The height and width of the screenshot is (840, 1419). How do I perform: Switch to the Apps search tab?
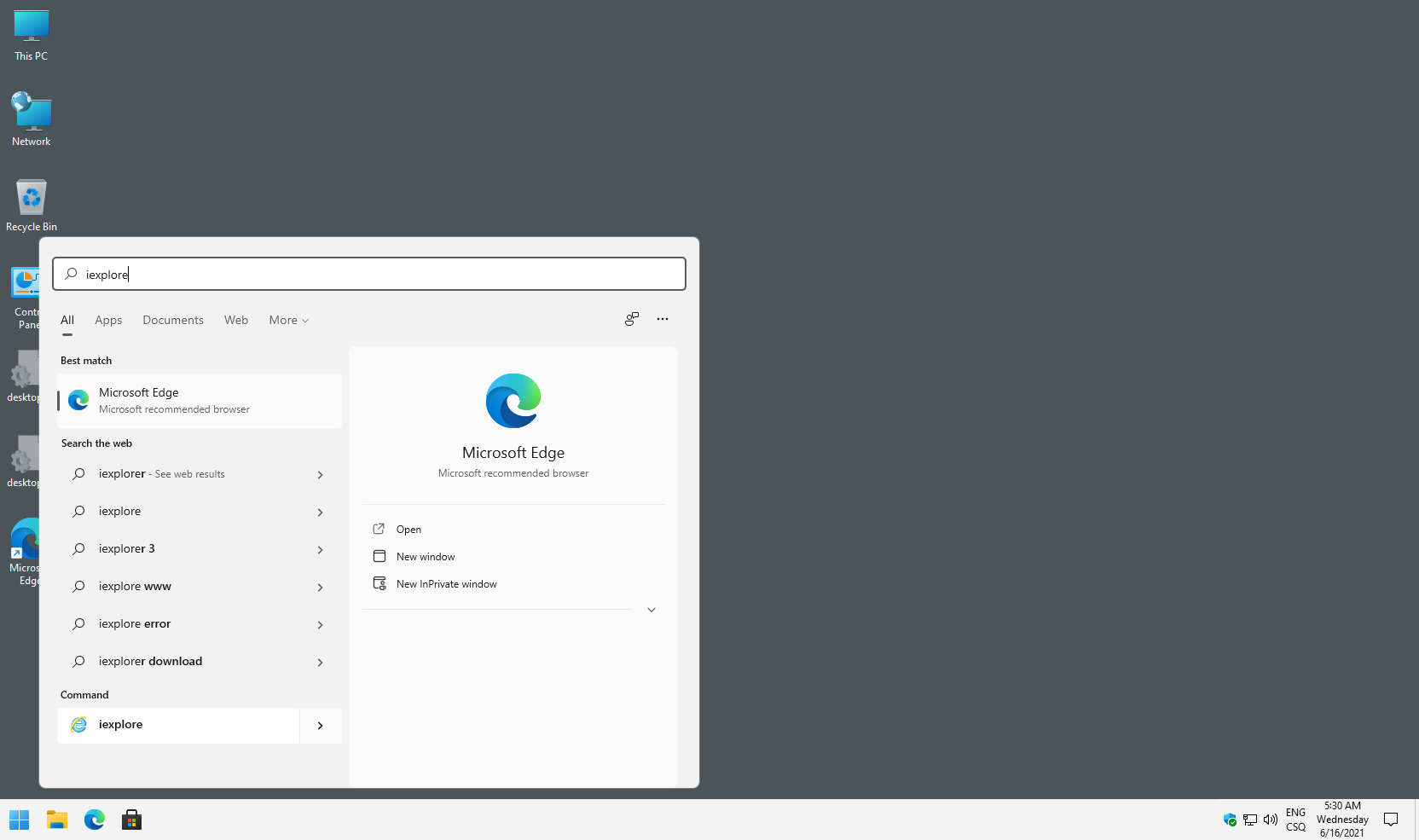tap(108, 321)
